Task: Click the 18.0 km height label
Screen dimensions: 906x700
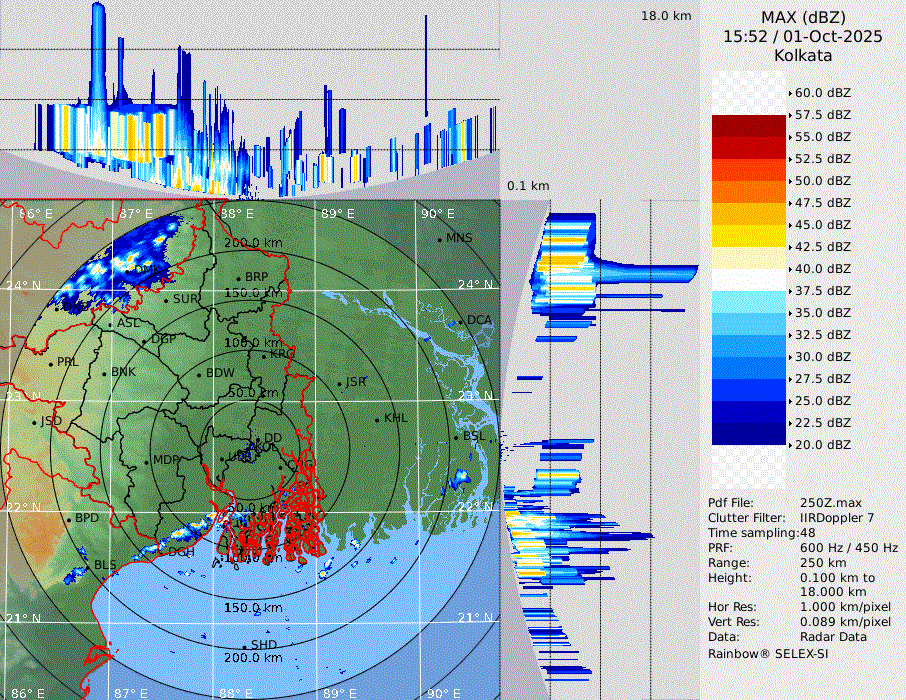Action: pyautogui.click(x=666, y=16)
